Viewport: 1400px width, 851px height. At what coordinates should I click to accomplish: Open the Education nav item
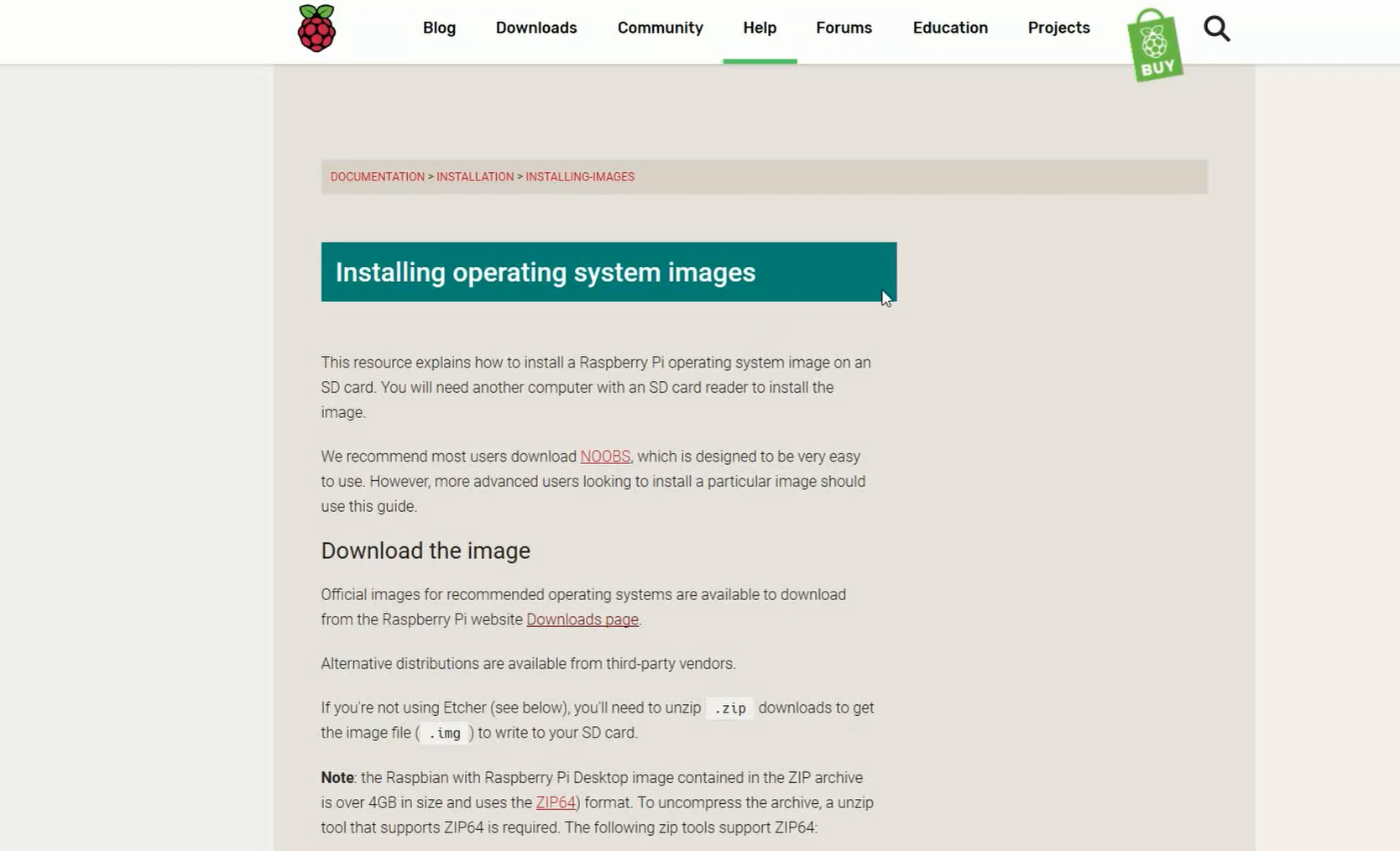pyautogui.click(x=950, y=28)
